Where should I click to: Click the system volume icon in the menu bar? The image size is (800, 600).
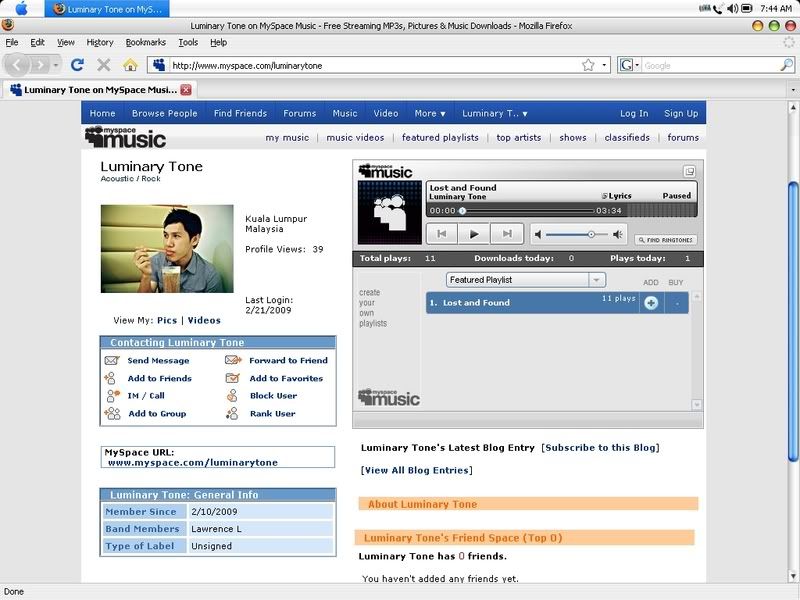point(733,8)
